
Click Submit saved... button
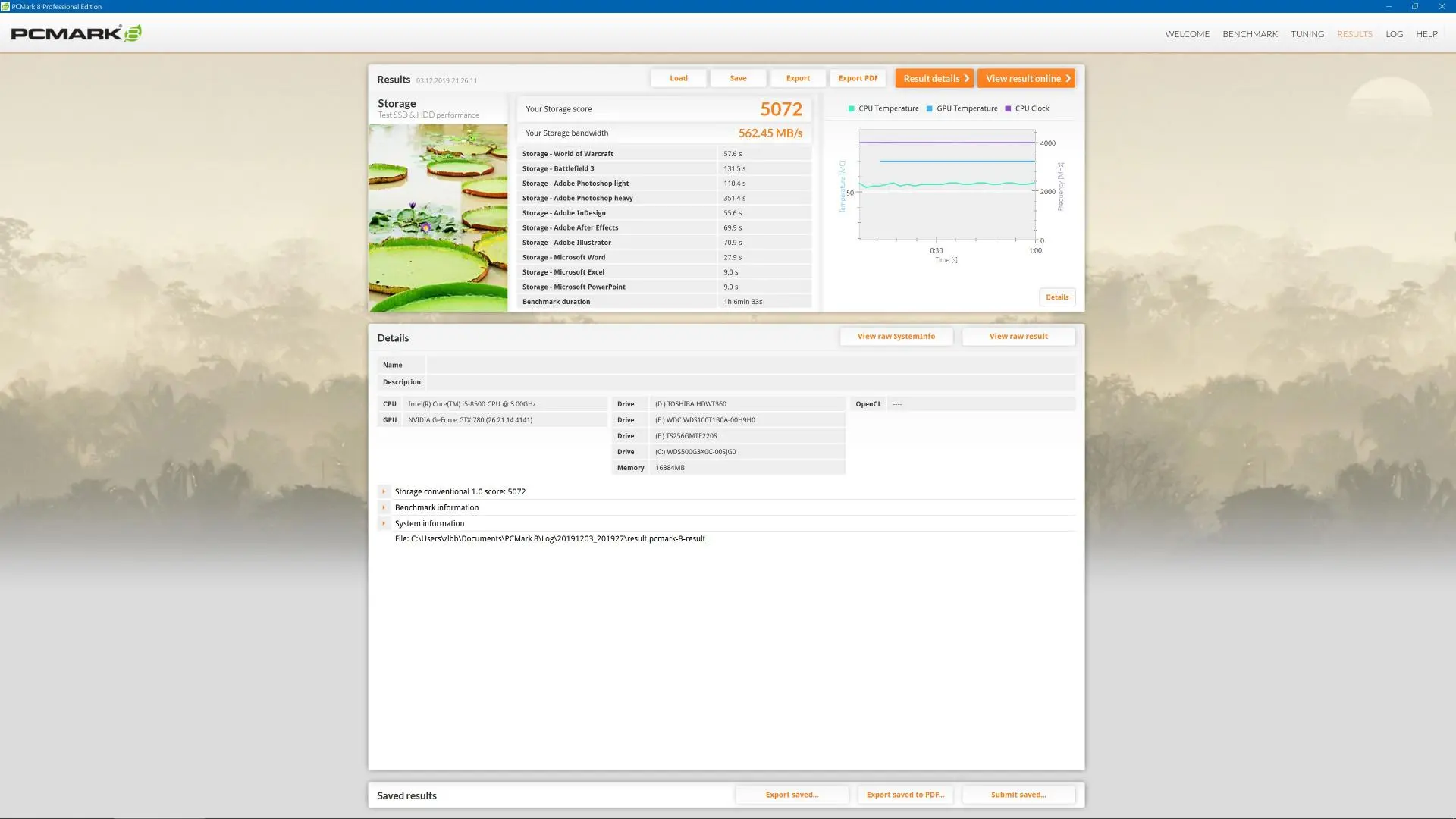click(1018, 795)
